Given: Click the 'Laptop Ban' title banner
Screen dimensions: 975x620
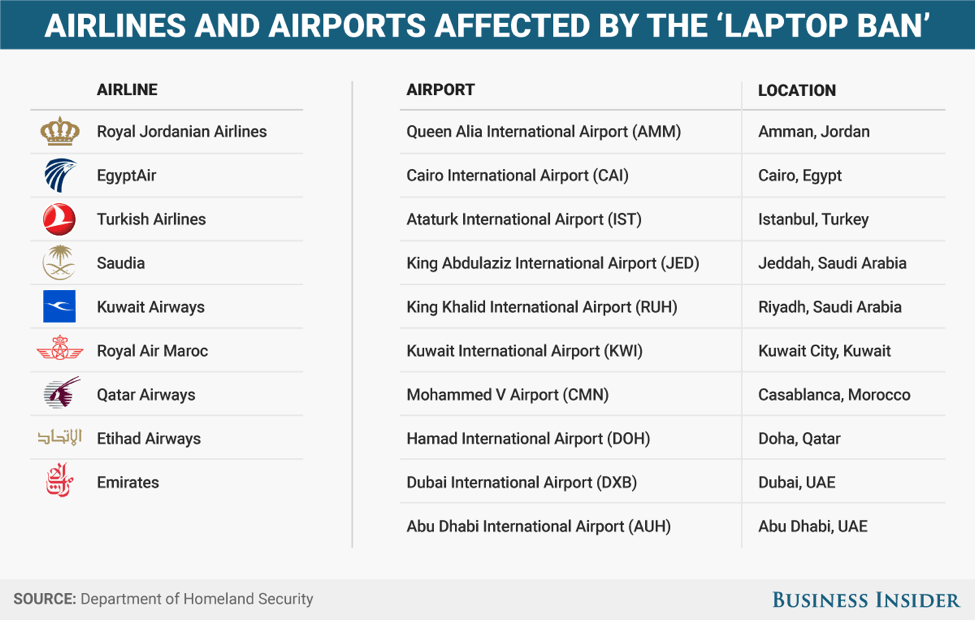Looking at the screenshot, I should pos(488,25).
